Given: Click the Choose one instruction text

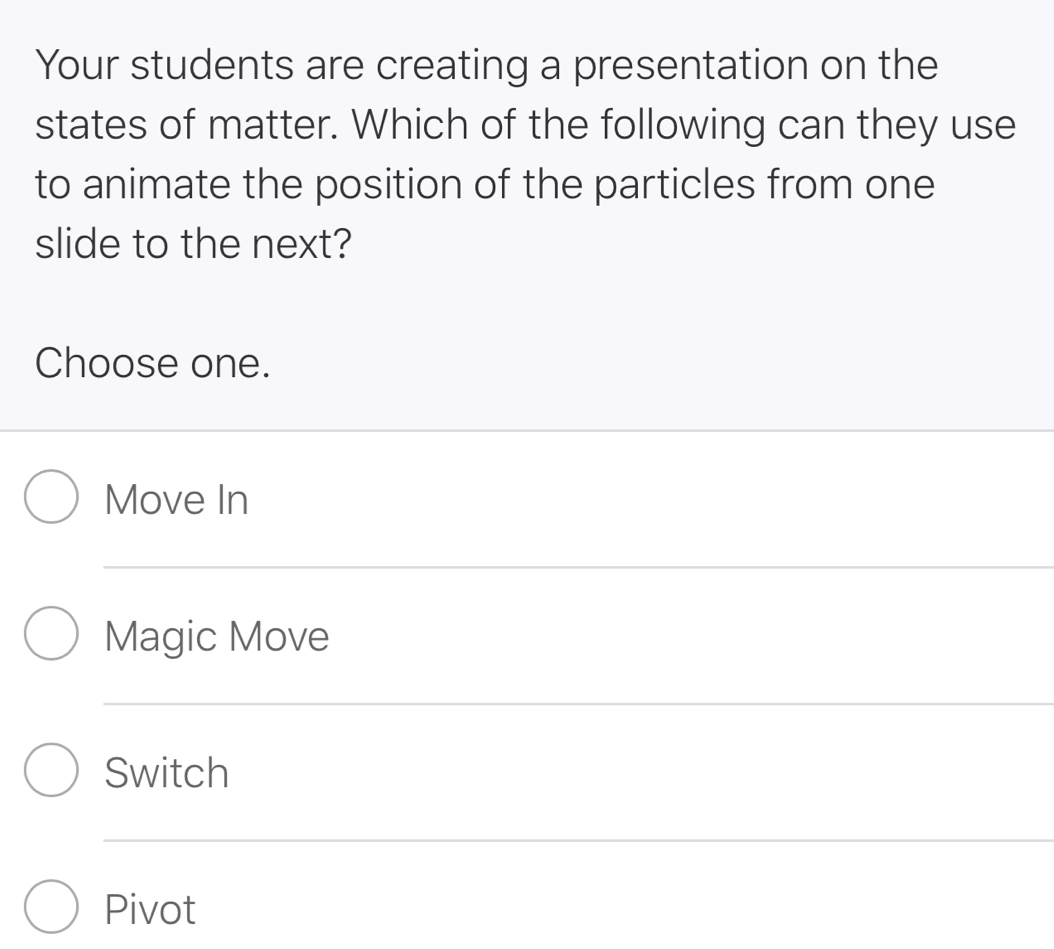Looking at the screenshot, I should point(152,362).
